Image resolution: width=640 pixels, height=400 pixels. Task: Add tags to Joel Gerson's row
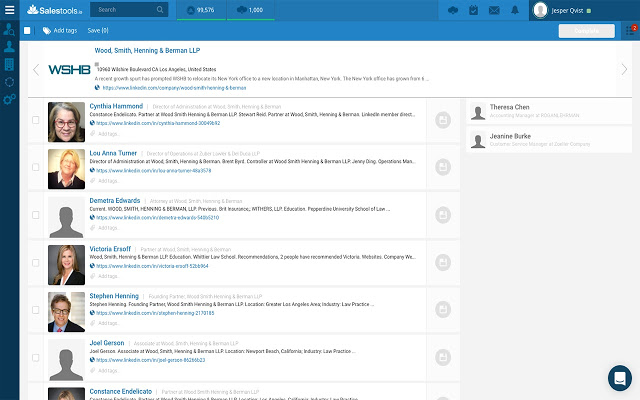click(x=108, y=371)
